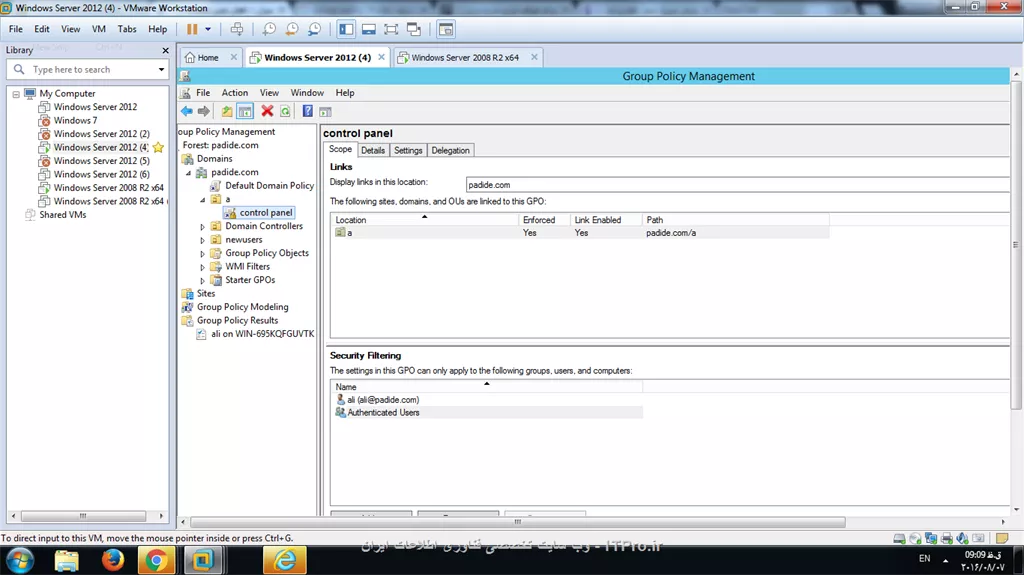Launch Firefox from the taskbar

(x=112, y=560)
